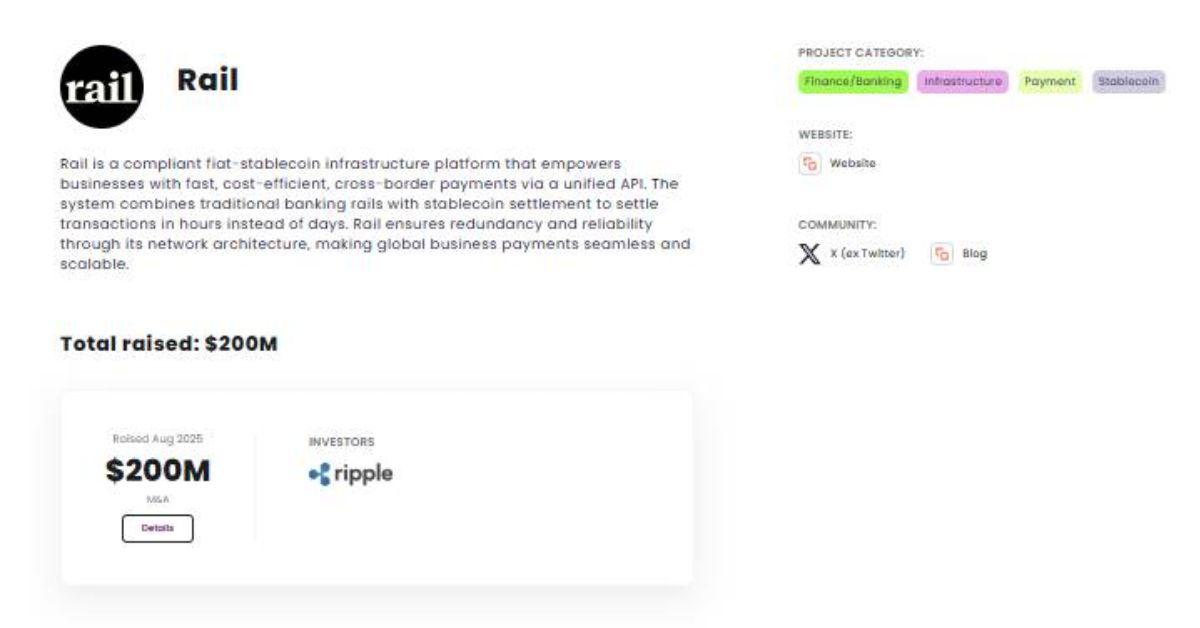Open the X (ex Twitter) text link

pyautogui.click(x=867, y=254)
